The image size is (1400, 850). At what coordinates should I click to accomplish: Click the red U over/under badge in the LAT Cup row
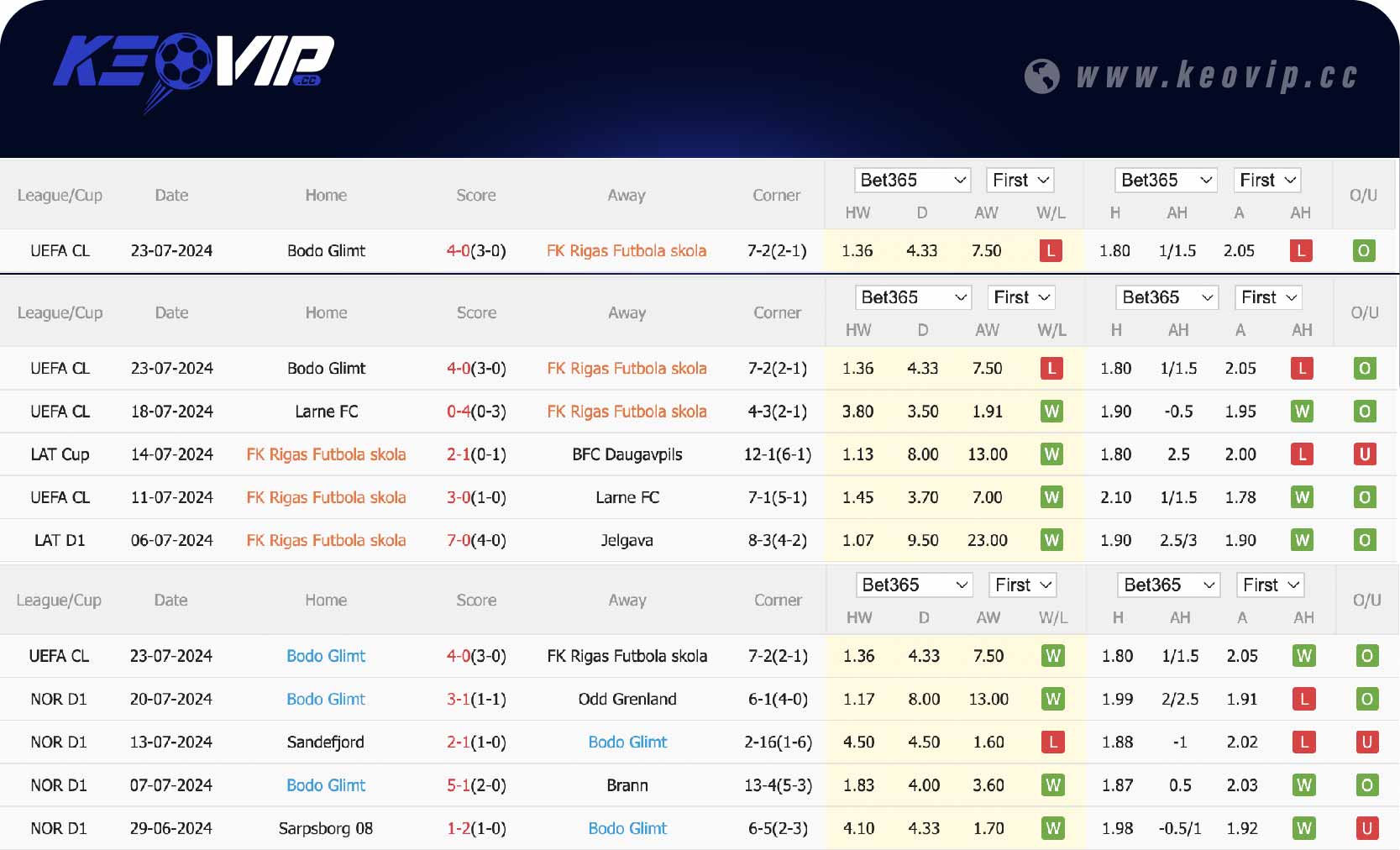1364,454
